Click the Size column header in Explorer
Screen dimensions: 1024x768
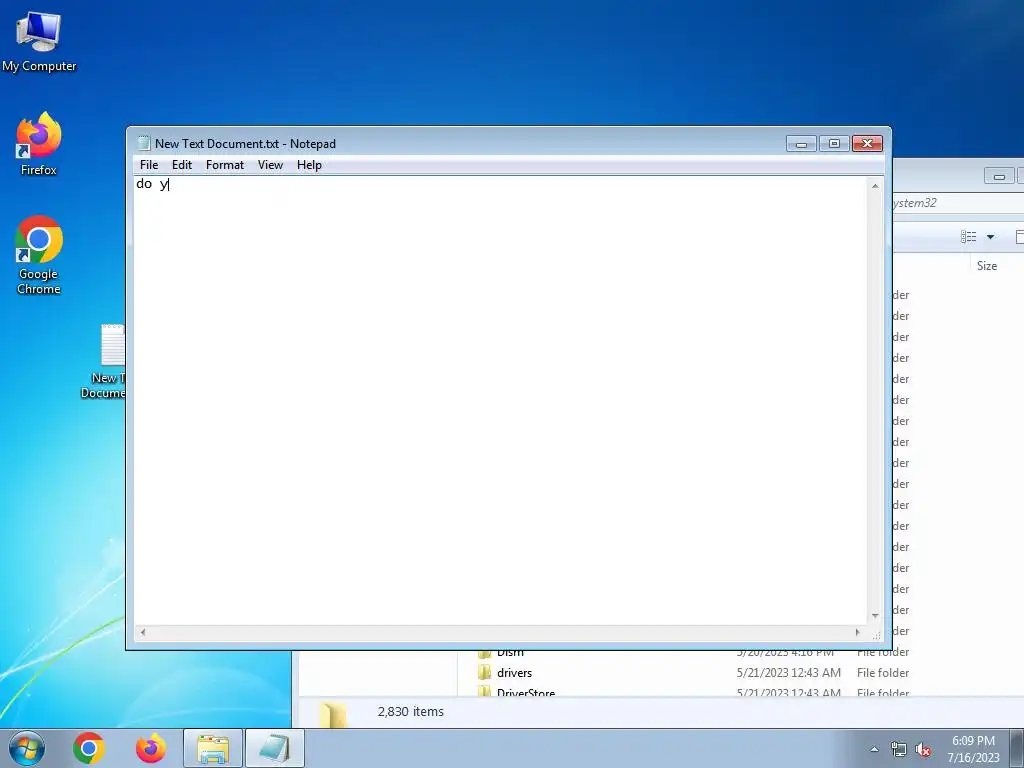(987, 266)
